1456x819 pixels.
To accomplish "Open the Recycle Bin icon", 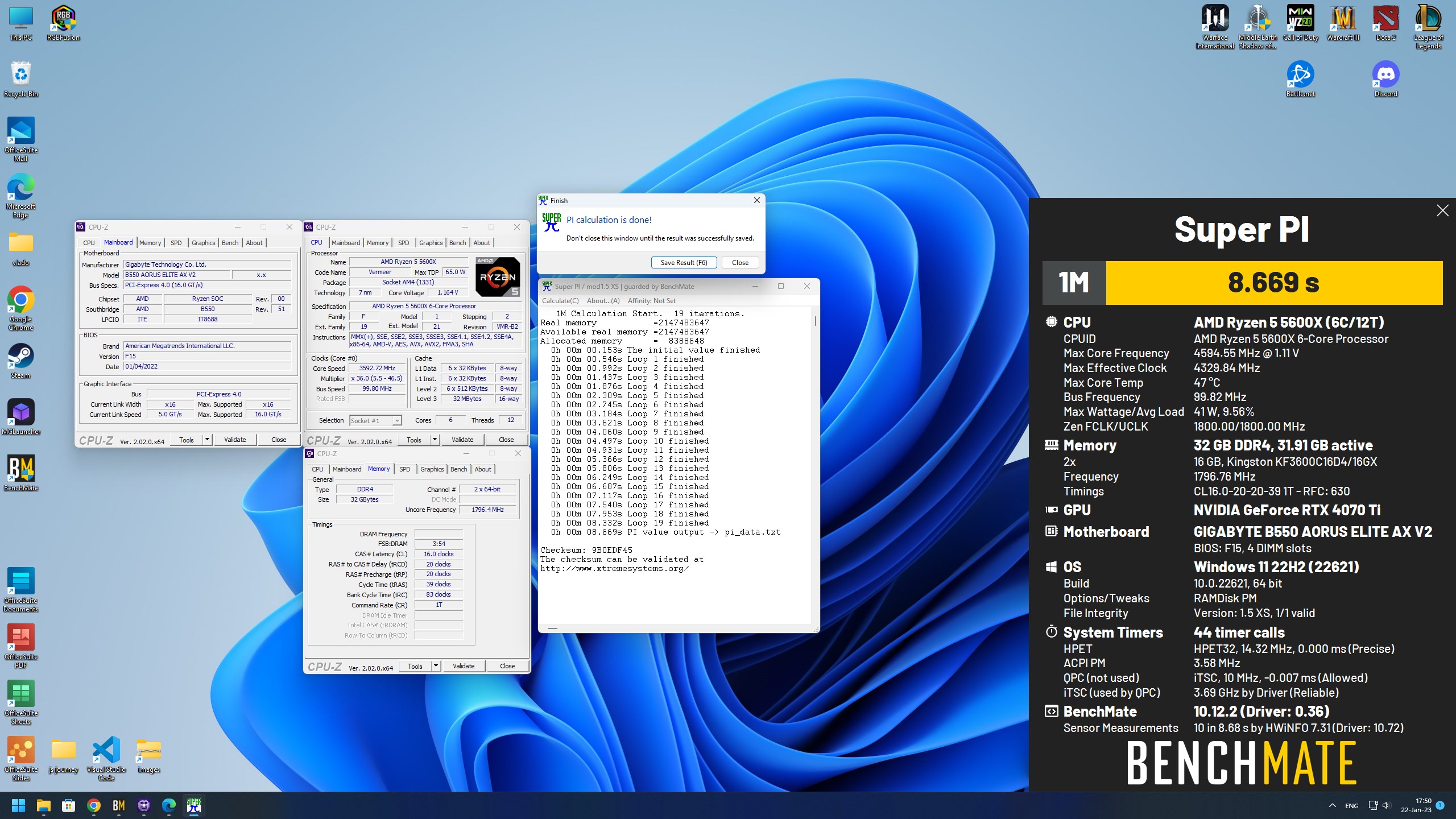I will (21, 79).
